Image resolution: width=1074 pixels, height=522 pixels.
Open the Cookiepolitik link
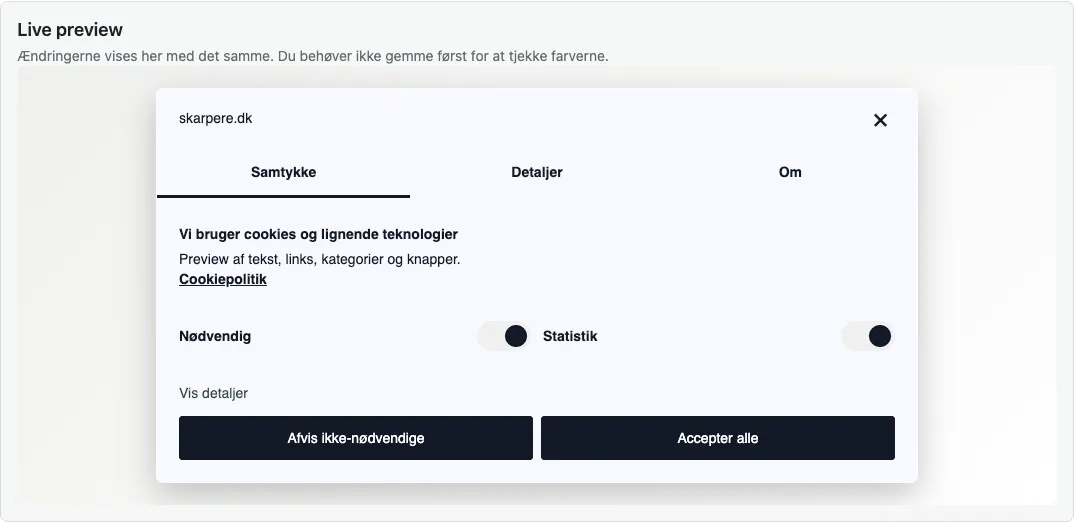click(223, 279)
